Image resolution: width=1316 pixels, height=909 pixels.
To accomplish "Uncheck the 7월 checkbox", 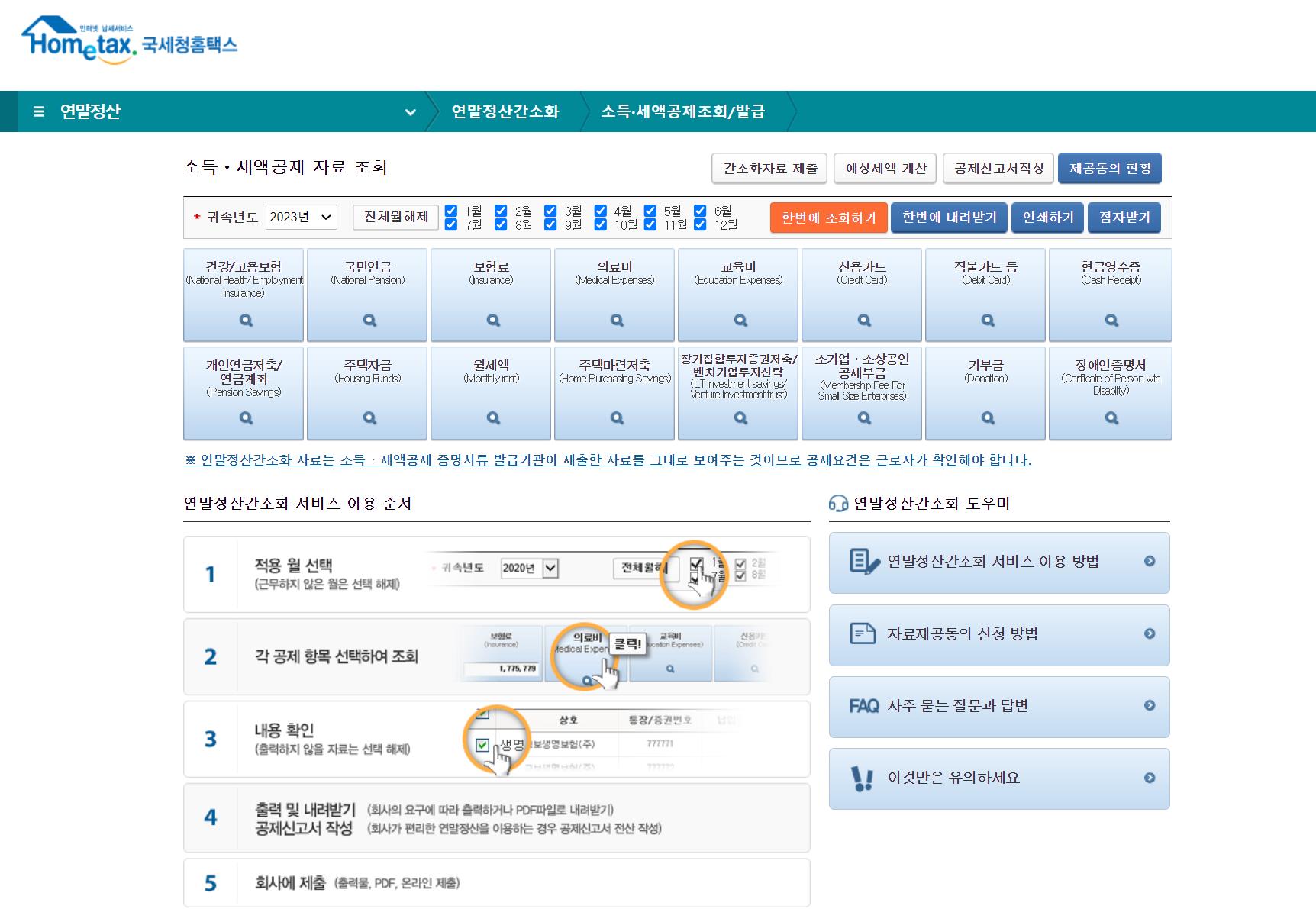I will [451, 224].
